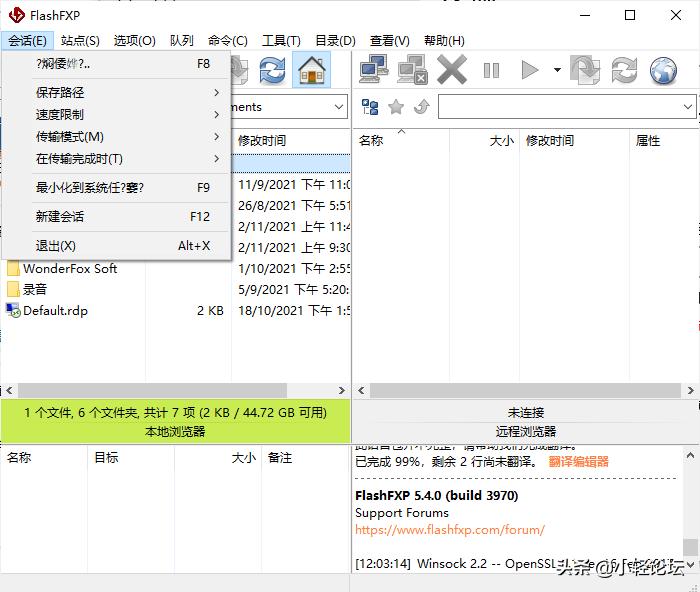Click the remote site tree icon
700x592 pixels.
[370, 107]
